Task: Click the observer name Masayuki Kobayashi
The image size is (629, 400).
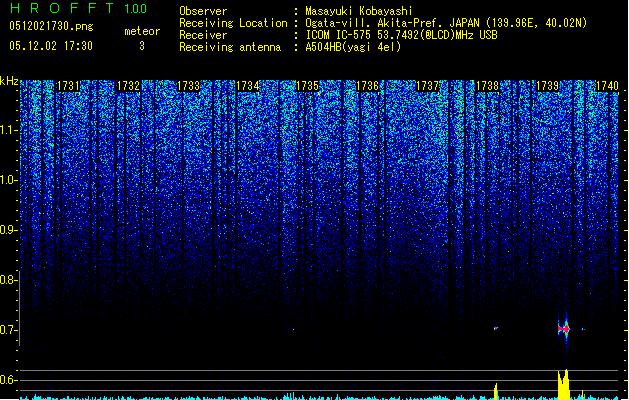Action: pos(359,11)
